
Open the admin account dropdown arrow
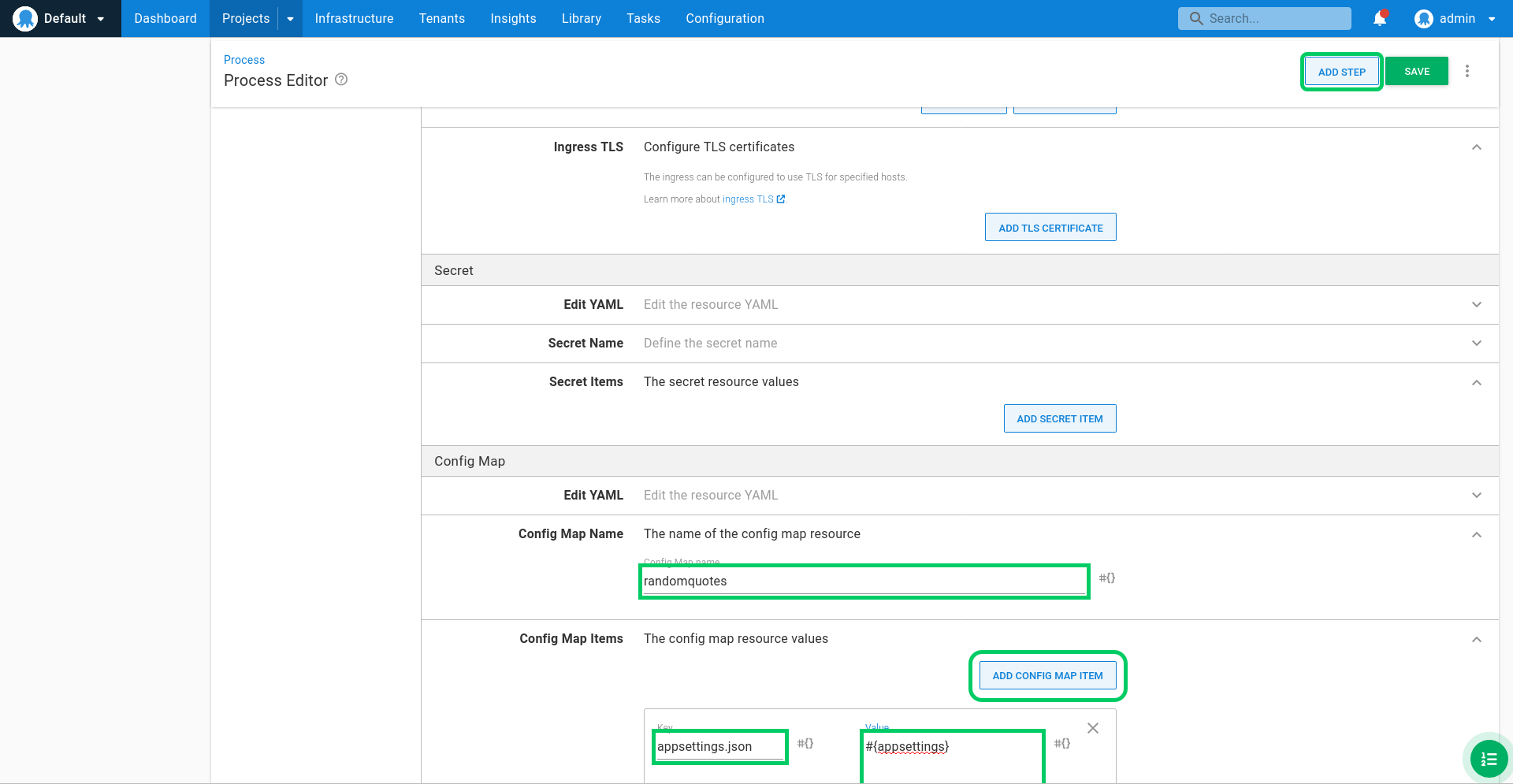point(1492,19)
